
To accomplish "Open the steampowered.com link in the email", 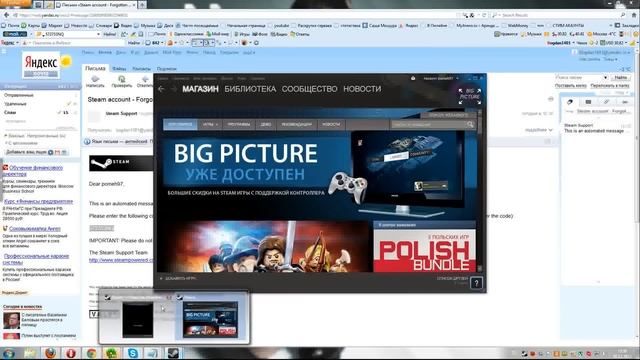I will 121,260.
